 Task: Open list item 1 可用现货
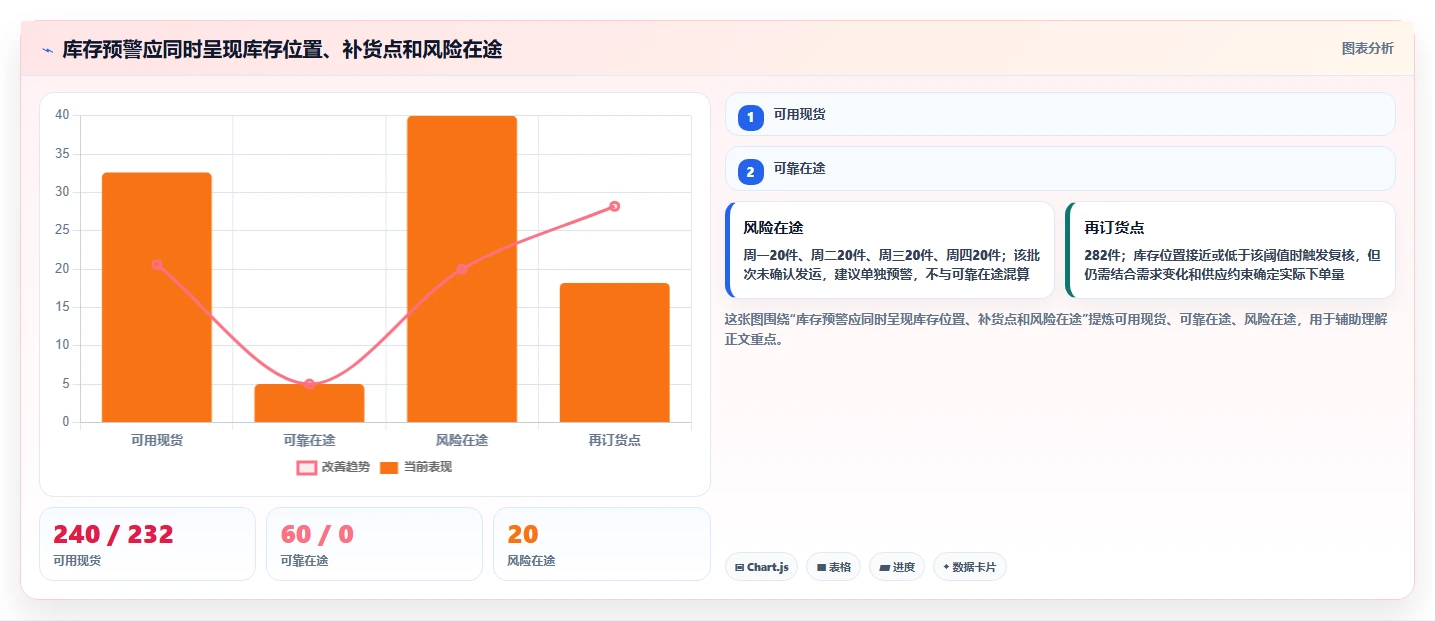1060,114
